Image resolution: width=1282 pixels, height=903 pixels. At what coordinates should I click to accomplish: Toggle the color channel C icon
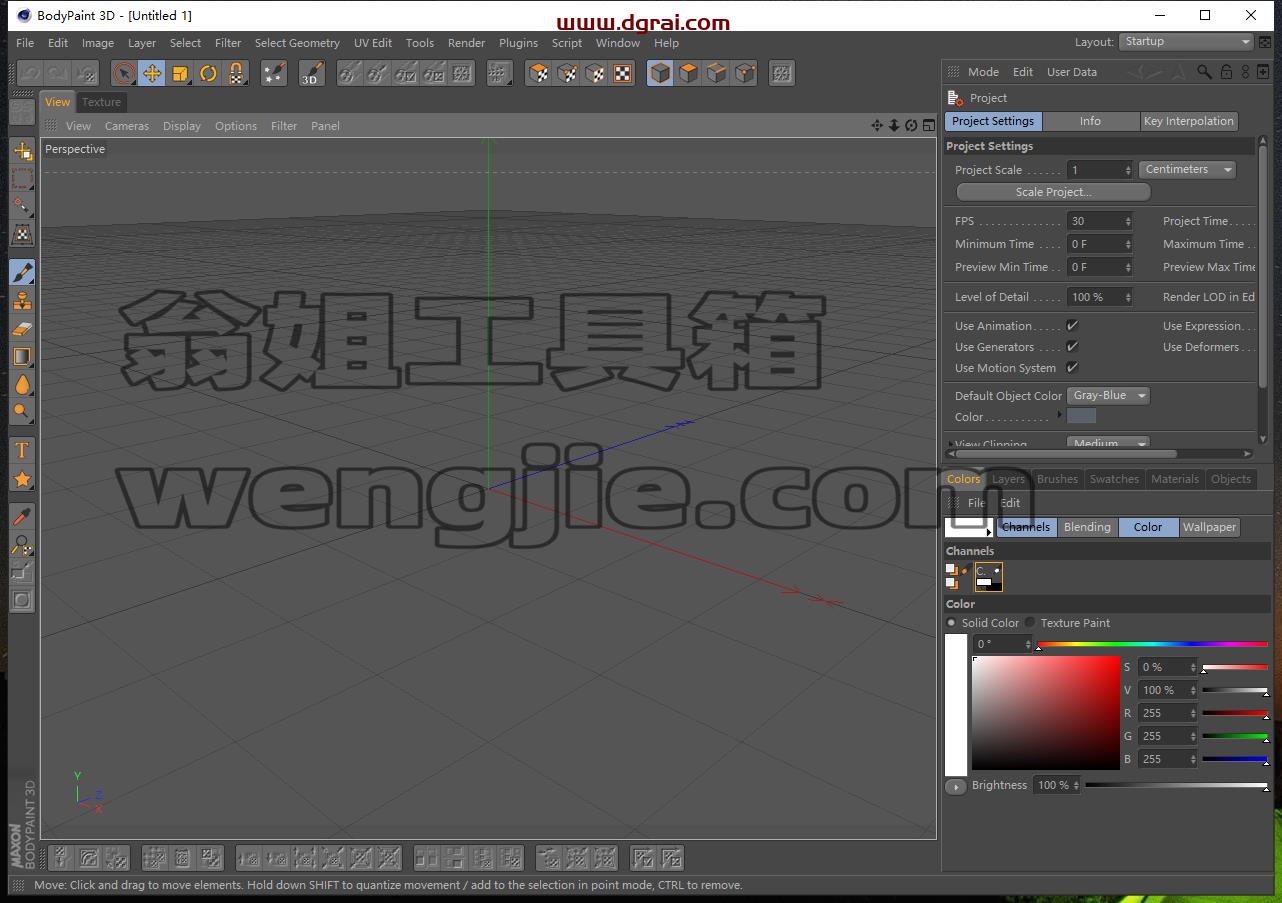coord(988,577)
